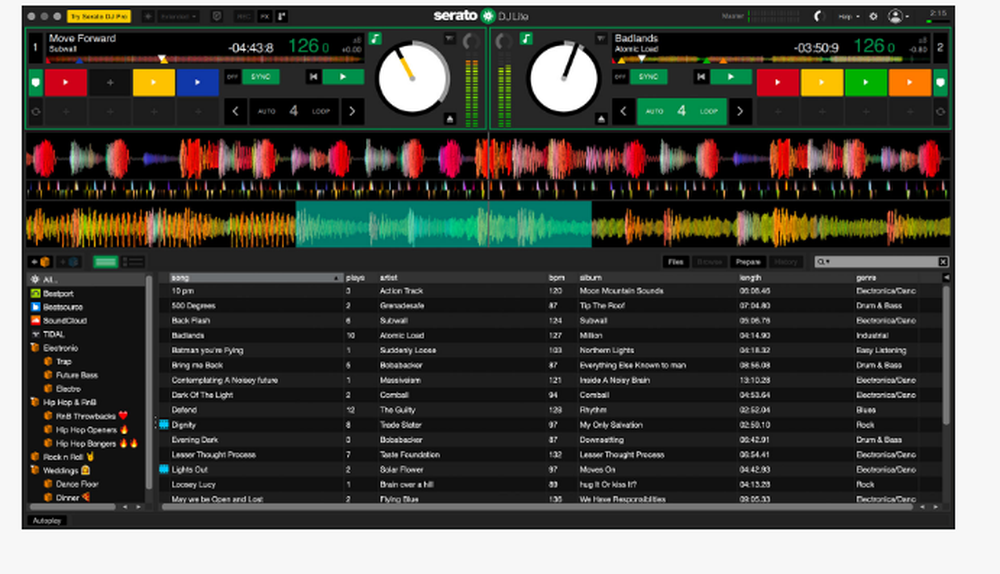Switch library to simple list view
1000x574 pixels.
pos(133,261)
